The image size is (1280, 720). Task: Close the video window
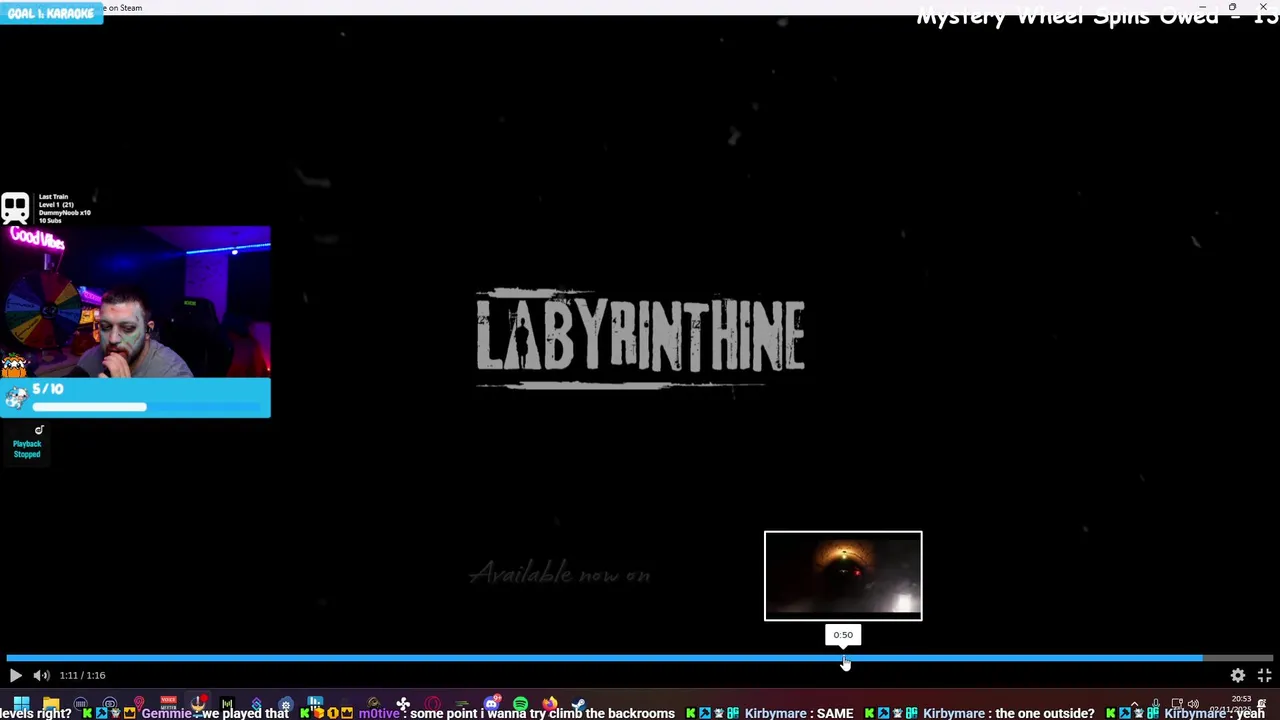point(1263,7)
